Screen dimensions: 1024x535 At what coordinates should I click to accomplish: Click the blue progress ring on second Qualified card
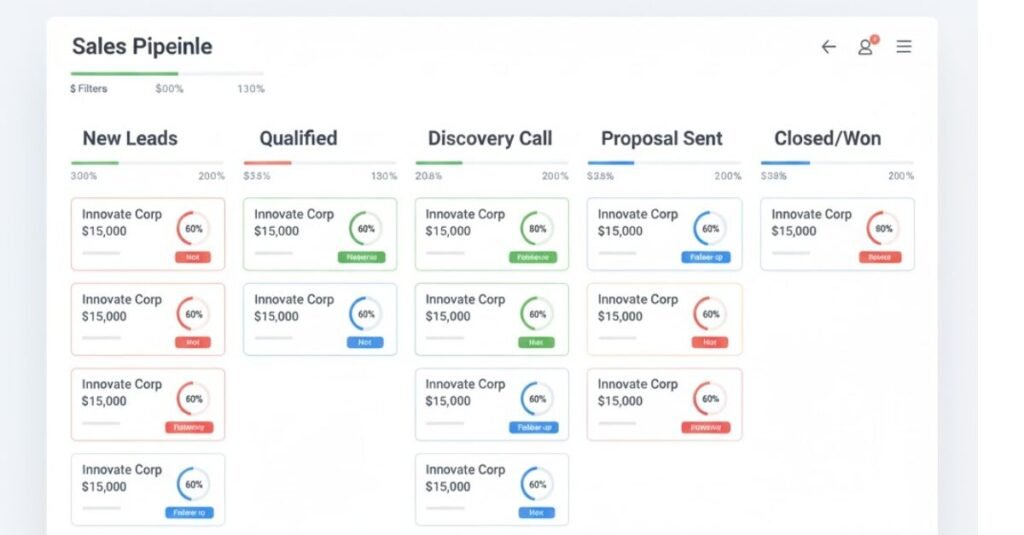[366, 314]
